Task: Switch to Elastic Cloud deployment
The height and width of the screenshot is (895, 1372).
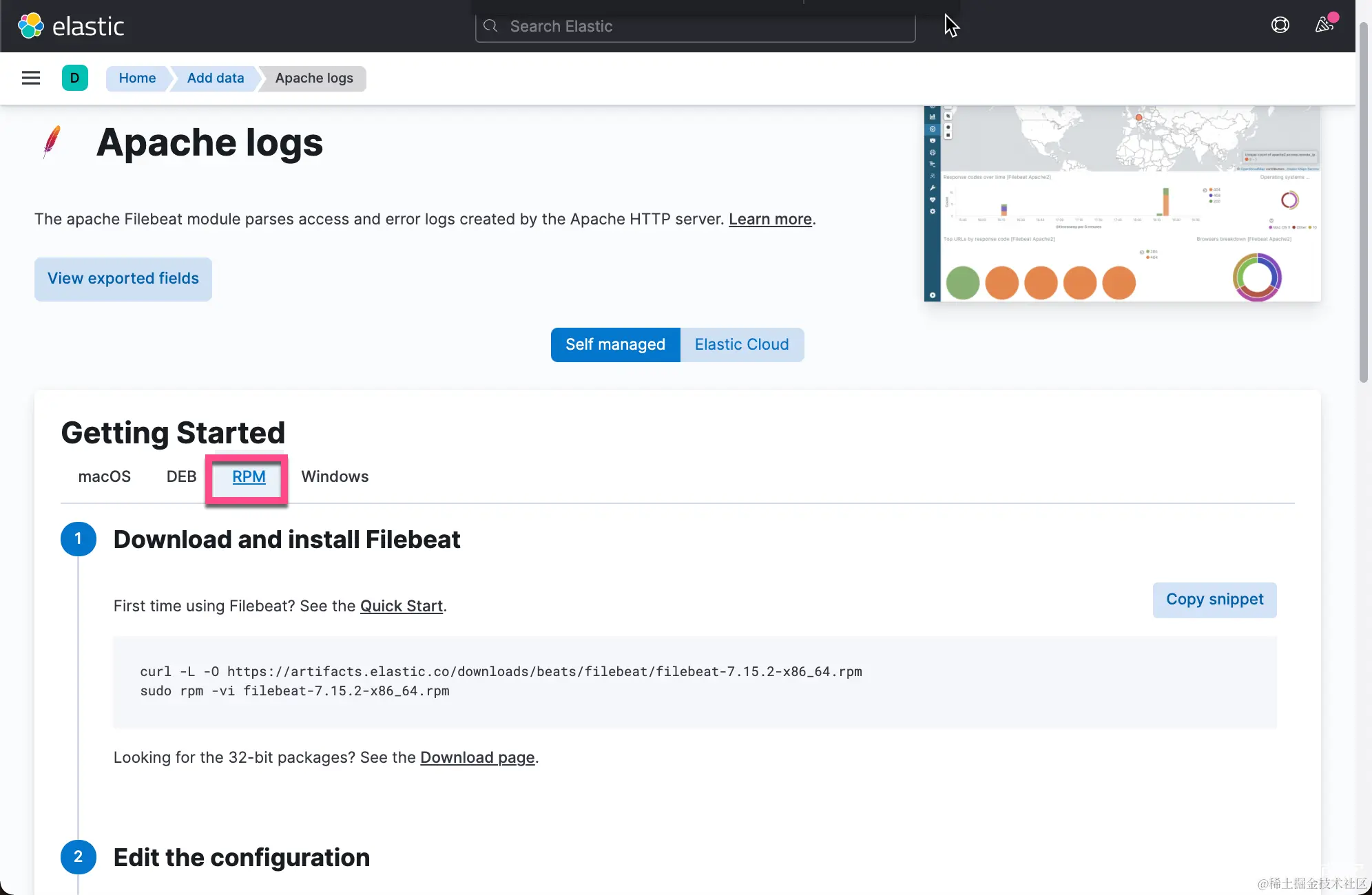Action: click(741, 344)
